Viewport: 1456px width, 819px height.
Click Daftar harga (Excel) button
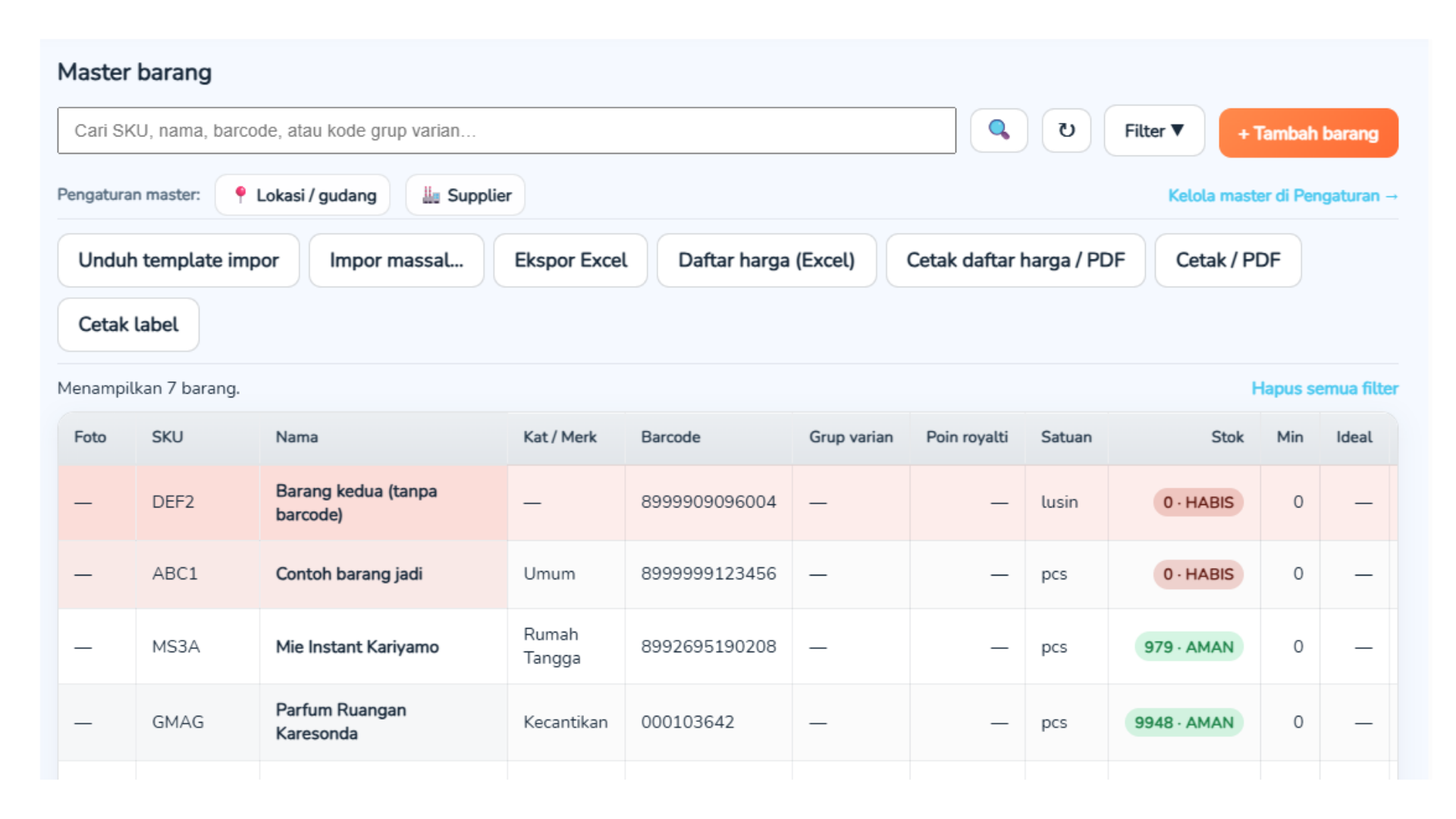(766, 260)
